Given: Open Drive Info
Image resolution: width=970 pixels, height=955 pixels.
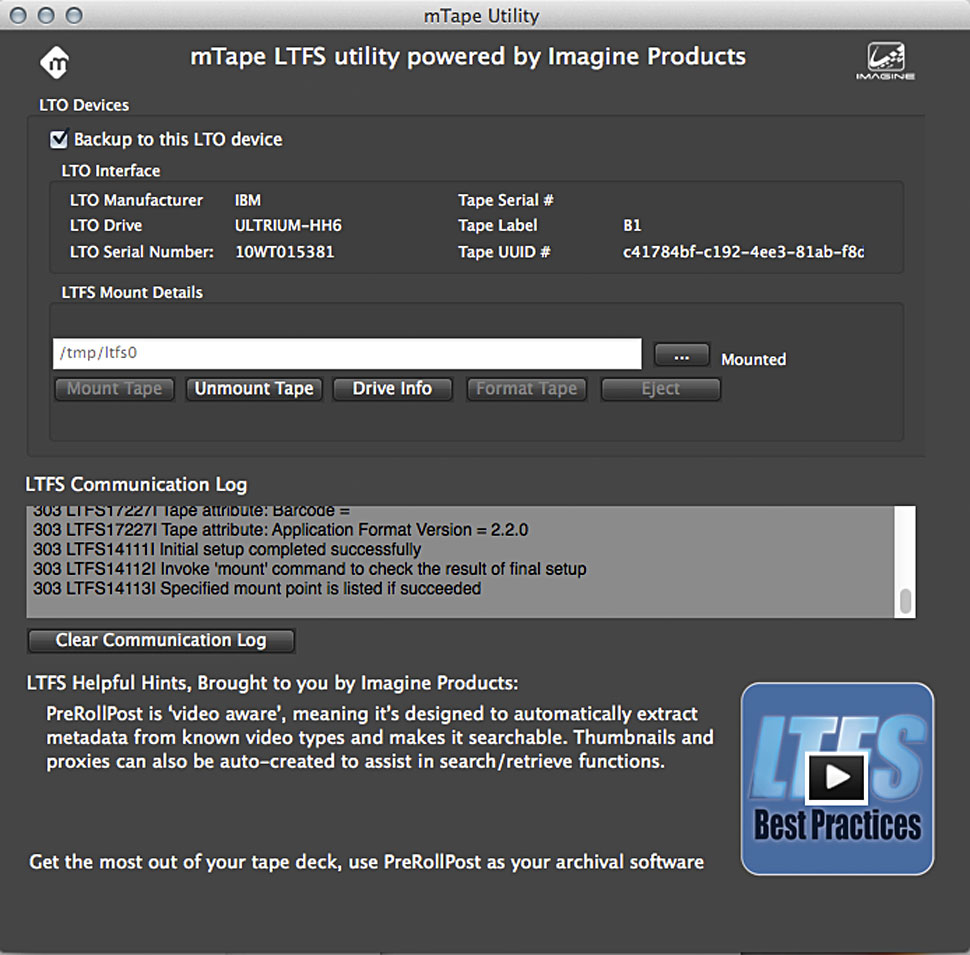Looking at the screenshot, I should (x=392, y=389).
